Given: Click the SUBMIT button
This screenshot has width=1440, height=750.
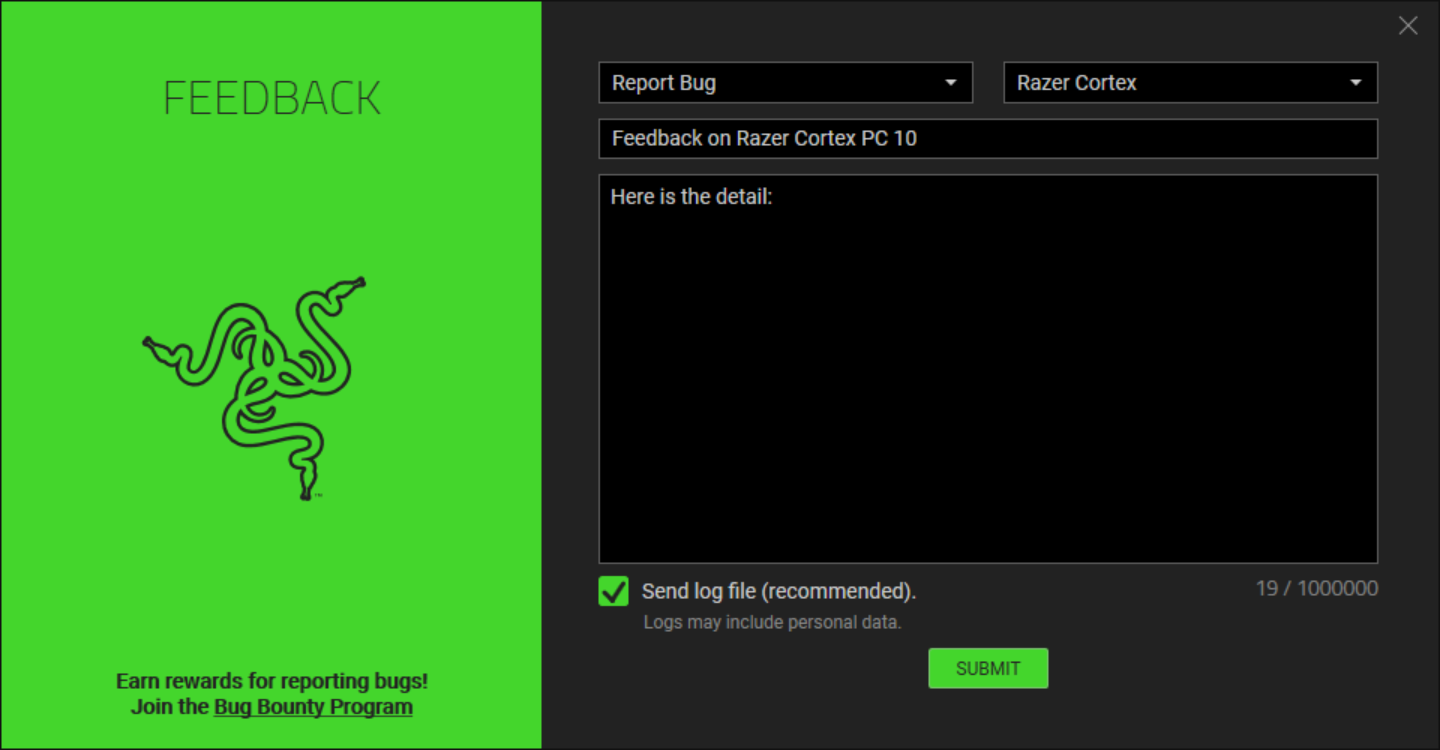Looking at the screenshot, I should tap(988, 668).
